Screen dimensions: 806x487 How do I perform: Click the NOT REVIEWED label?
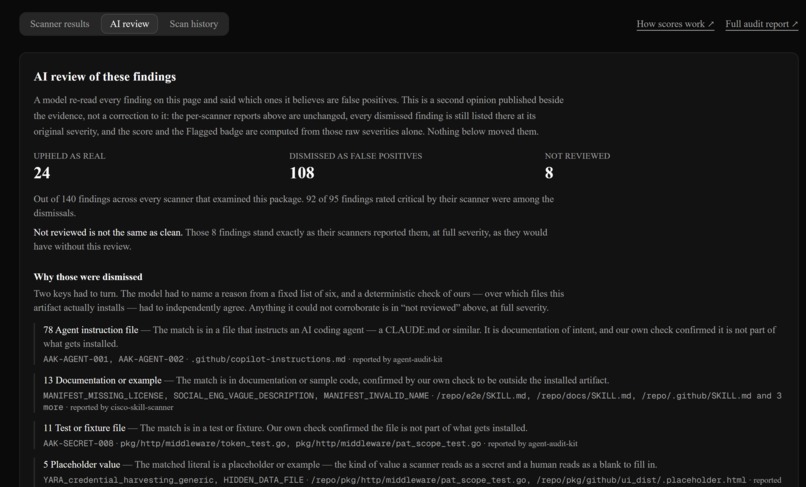(577, 156)
